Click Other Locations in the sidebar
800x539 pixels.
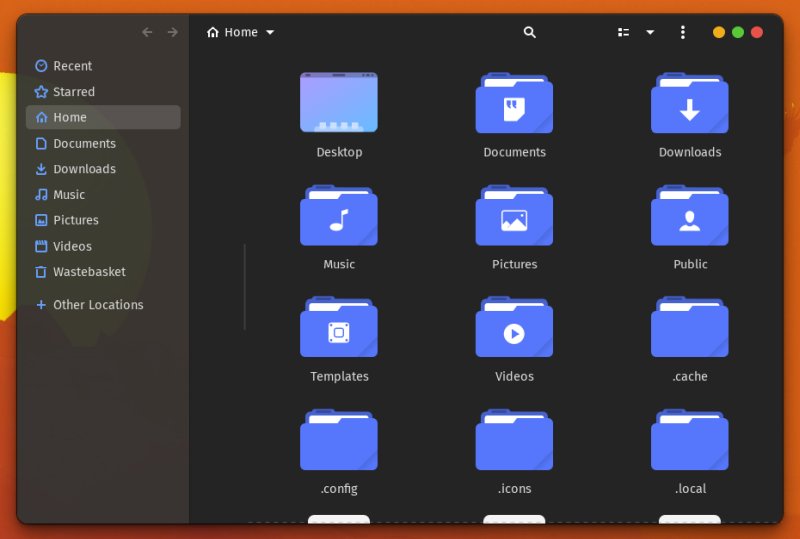[97, 305]
